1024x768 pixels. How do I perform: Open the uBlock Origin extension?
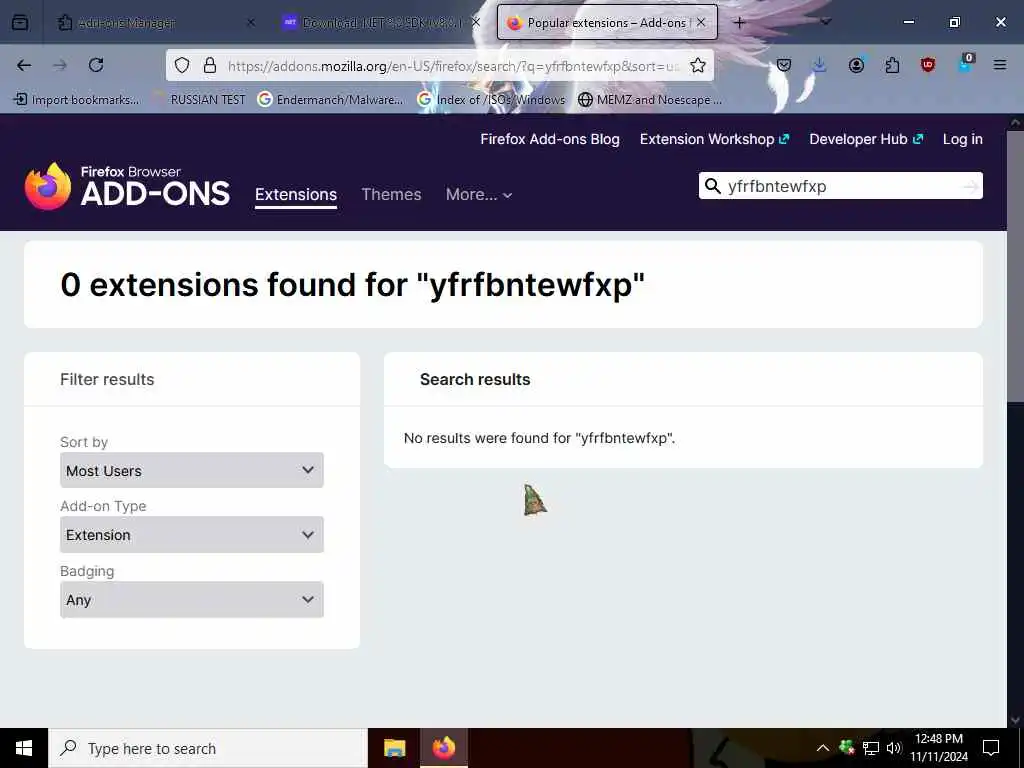click(x=928, y=65)
